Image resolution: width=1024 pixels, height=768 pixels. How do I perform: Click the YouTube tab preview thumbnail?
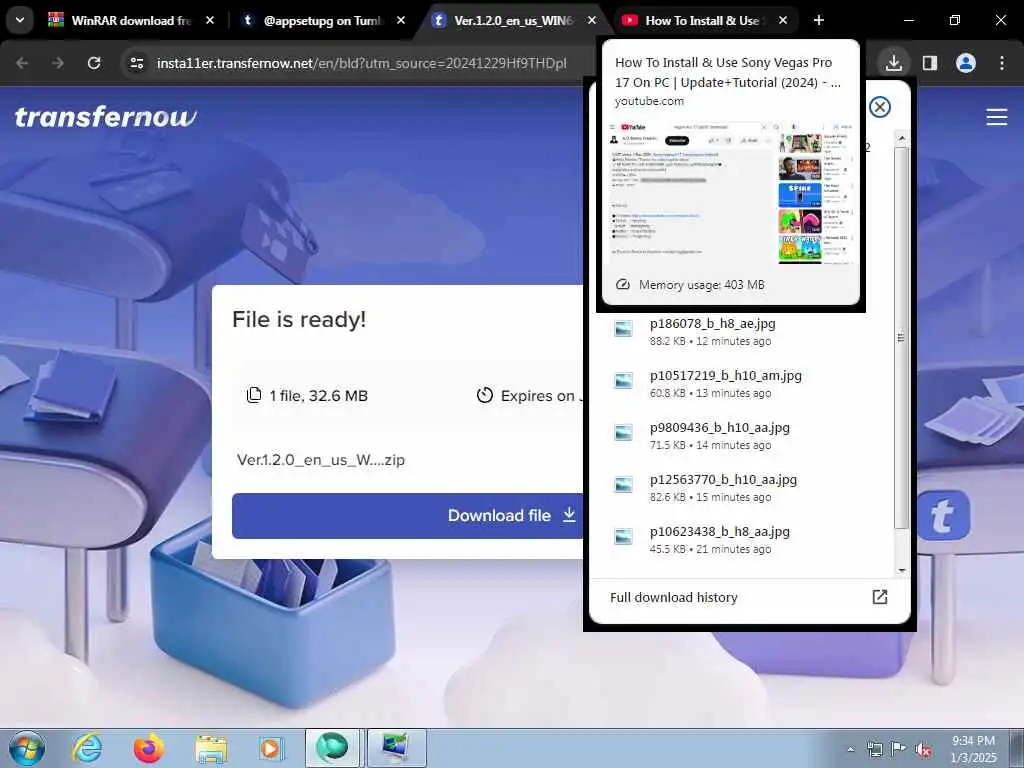tap(731, 191)
